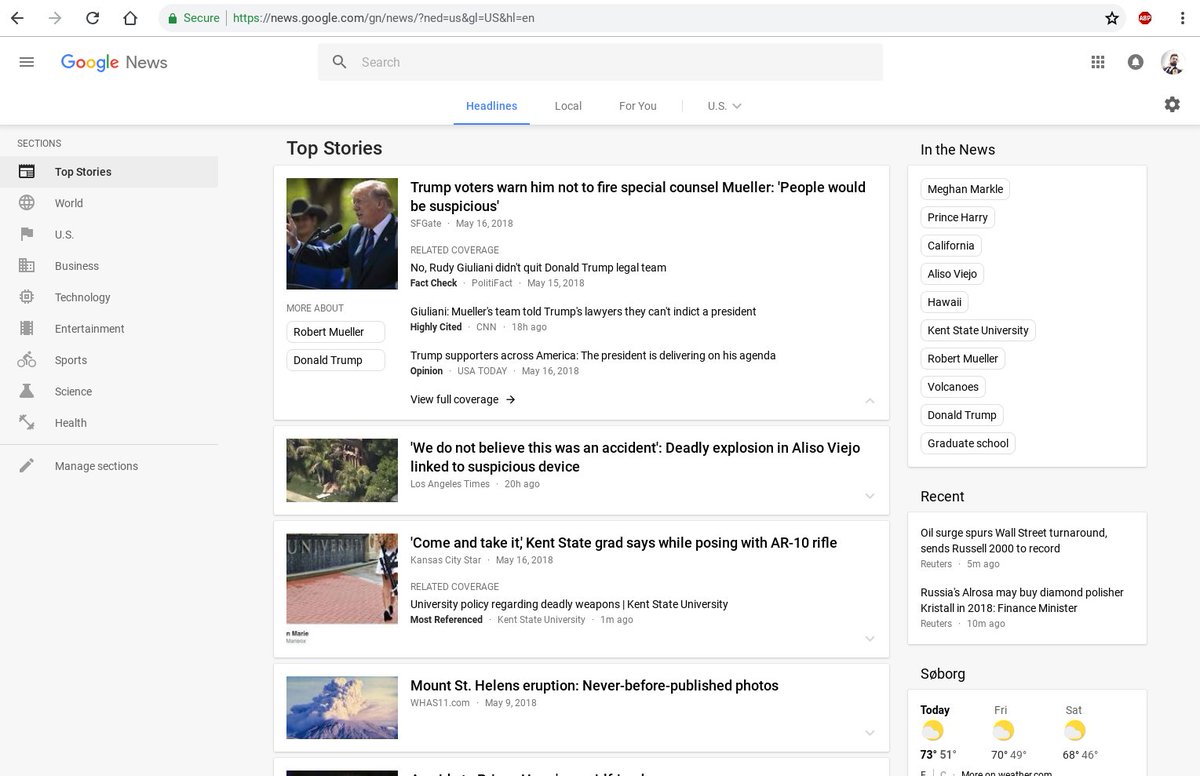
Task: Select the World section label
Action: click(x=69, y=203)
